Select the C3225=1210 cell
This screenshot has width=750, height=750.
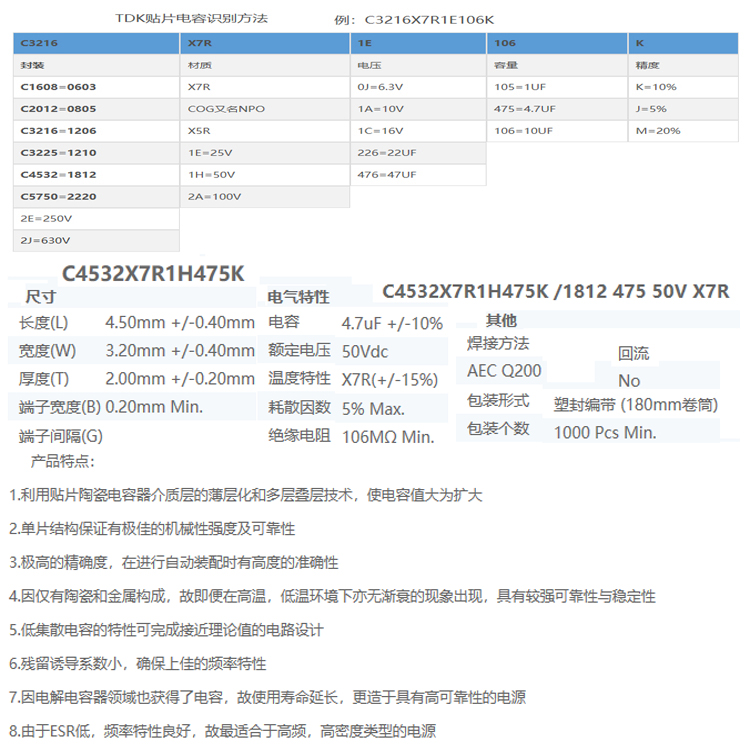coord(96,153)
